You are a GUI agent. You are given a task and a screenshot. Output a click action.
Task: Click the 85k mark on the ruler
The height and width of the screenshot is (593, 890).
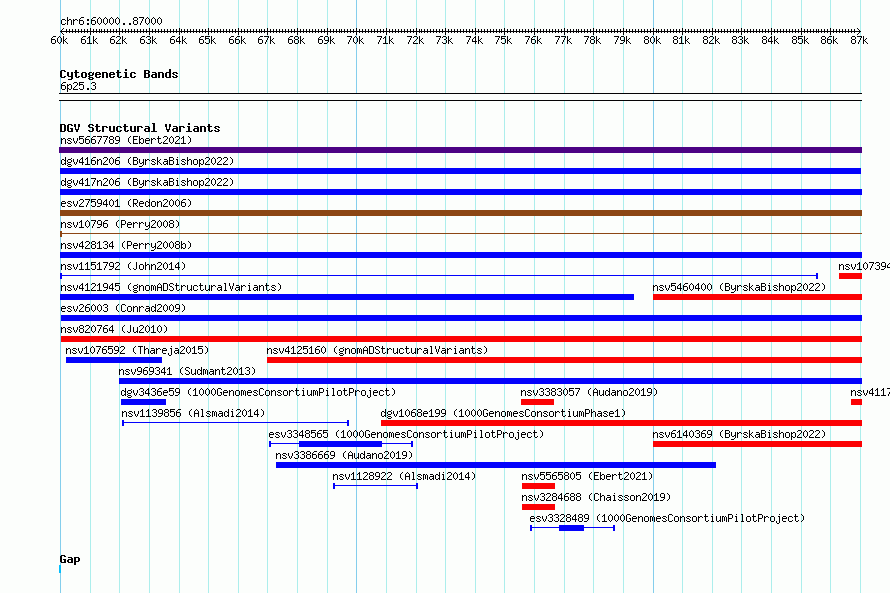(x=800, y=40)
